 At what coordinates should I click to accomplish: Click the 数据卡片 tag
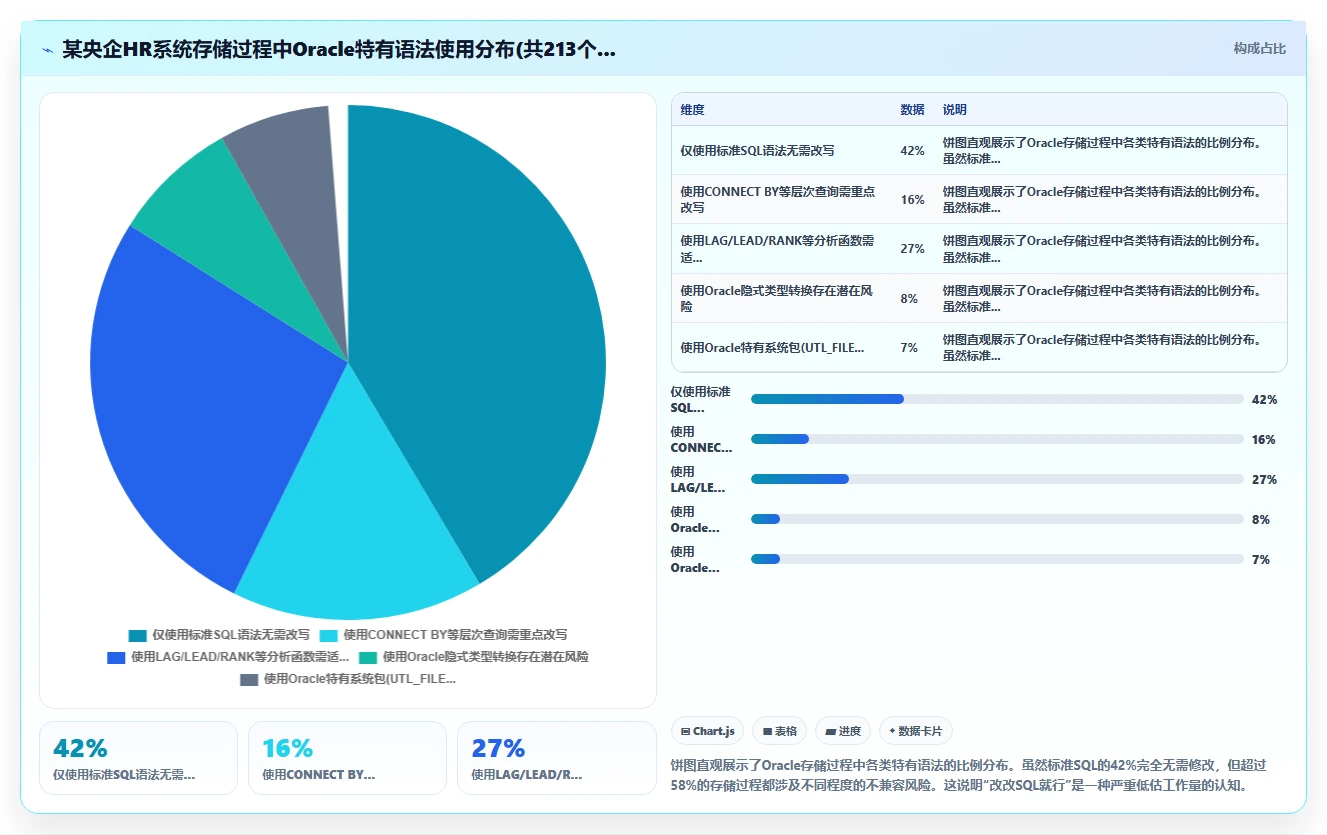tap(916, 731)
